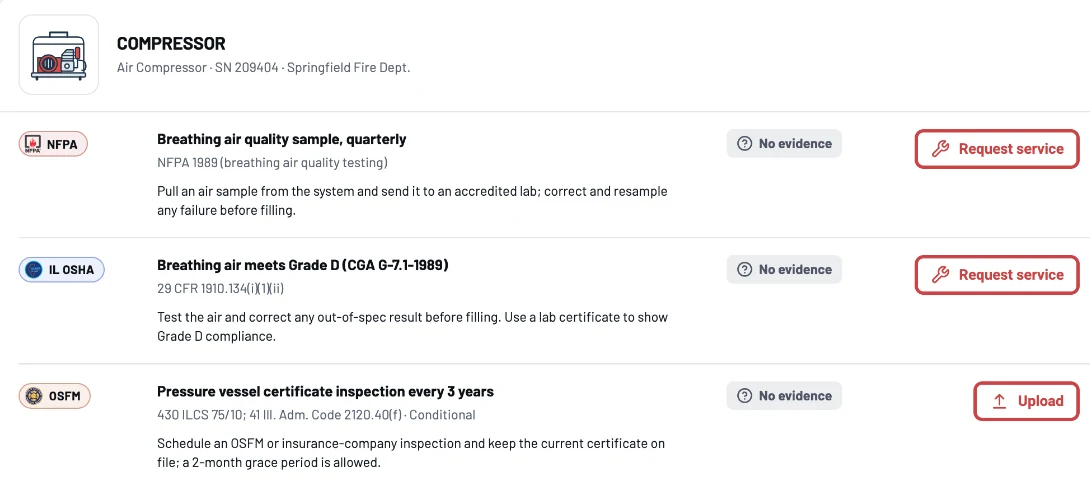Click the upload arrow icon in Upload button

tap(1000, 401)
